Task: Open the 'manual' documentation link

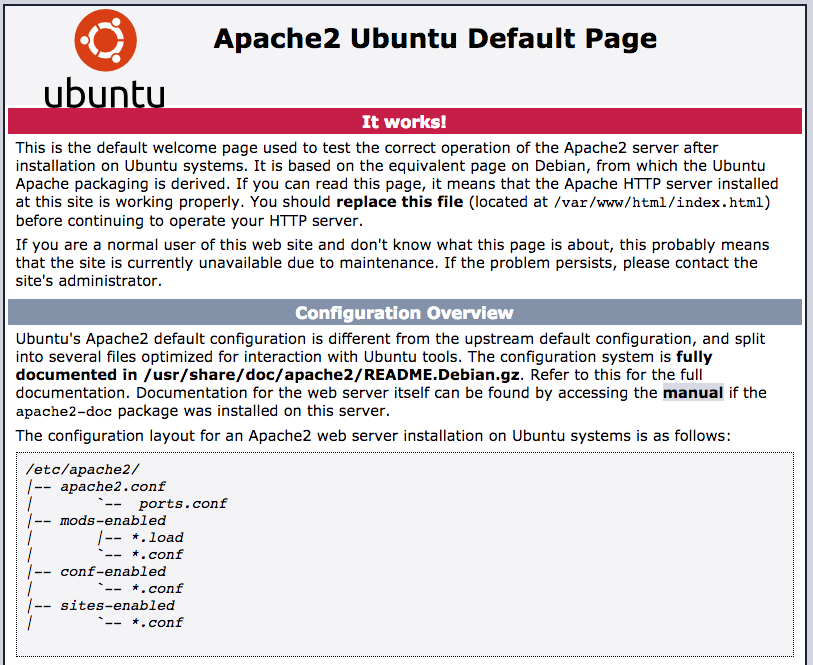Action: 693,393
